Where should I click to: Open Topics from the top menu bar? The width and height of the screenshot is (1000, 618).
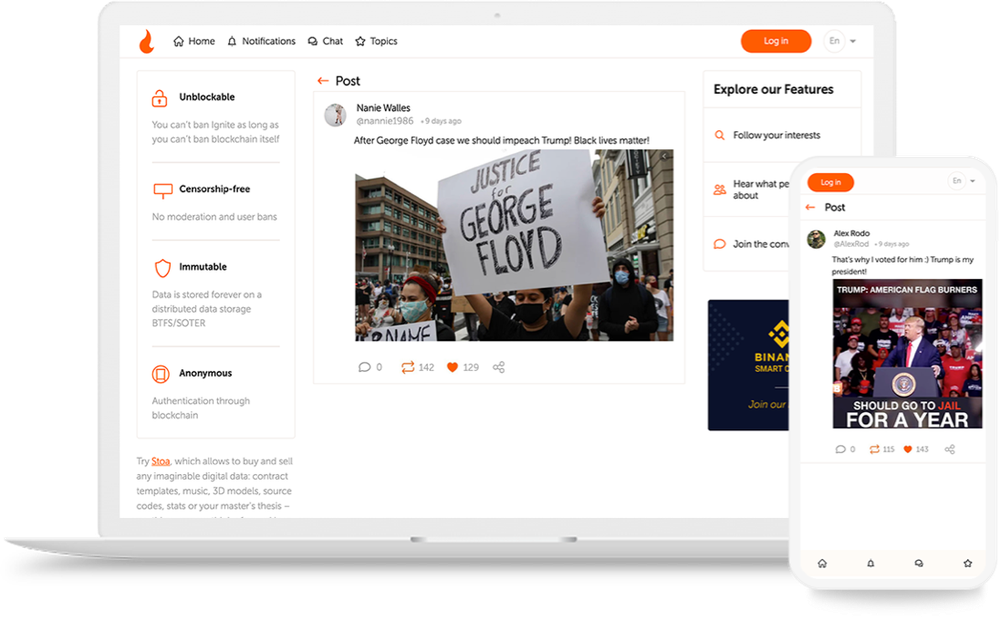click(376, 41)
